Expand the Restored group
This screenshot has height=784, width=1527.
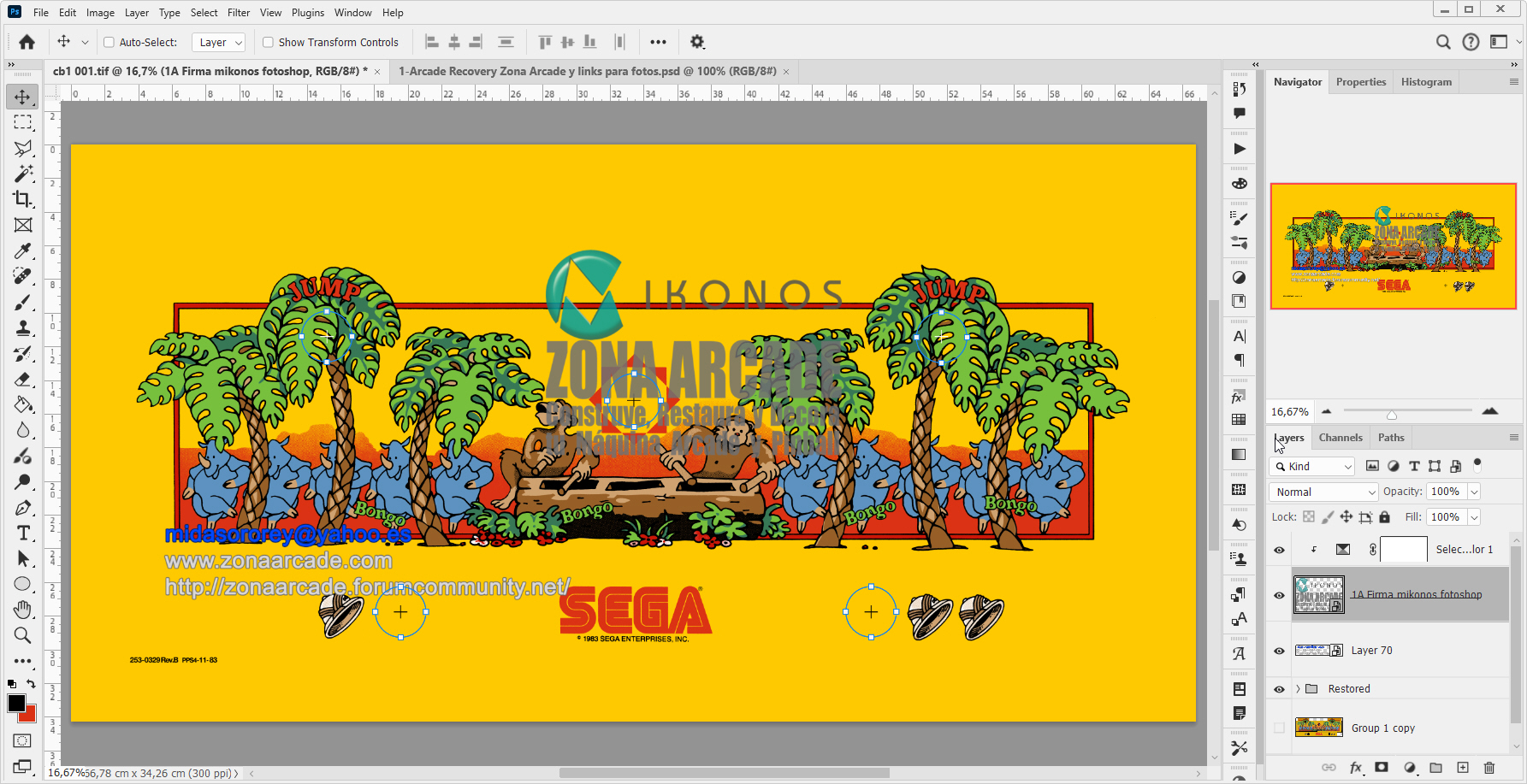coord(1299,689)
